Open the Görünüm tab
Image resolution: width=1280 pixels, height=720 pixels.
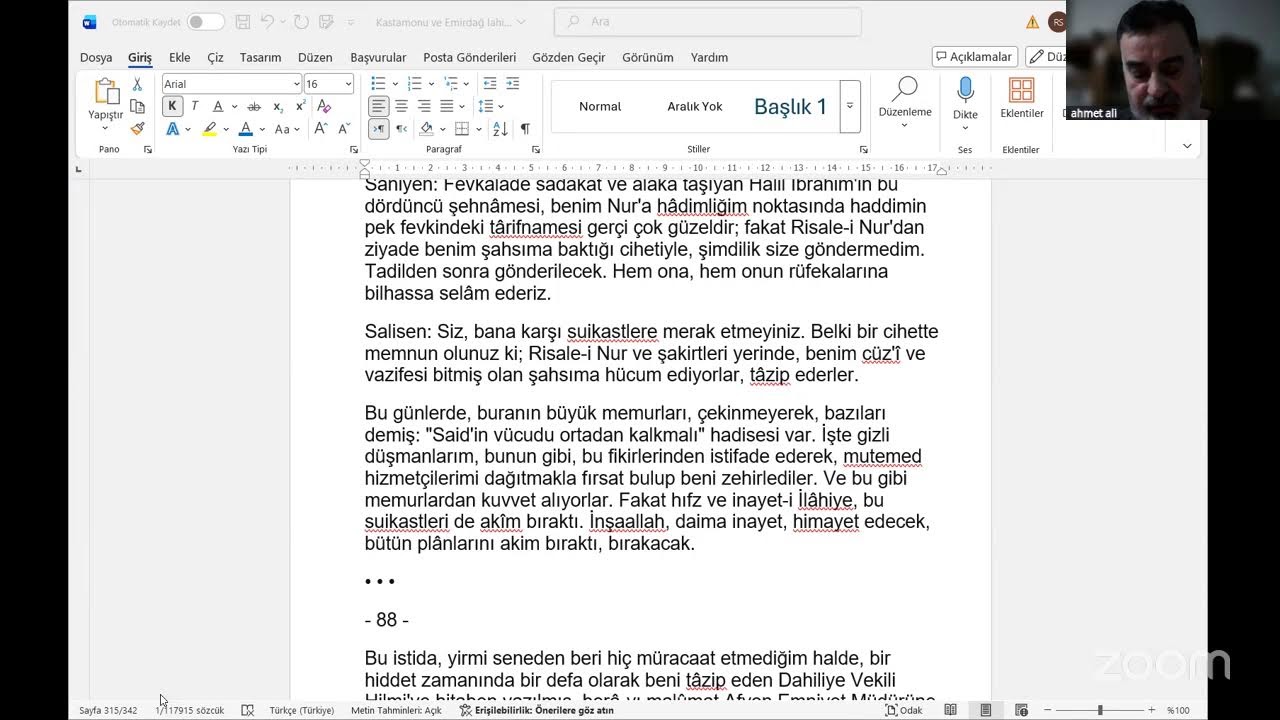pos(648,57)
